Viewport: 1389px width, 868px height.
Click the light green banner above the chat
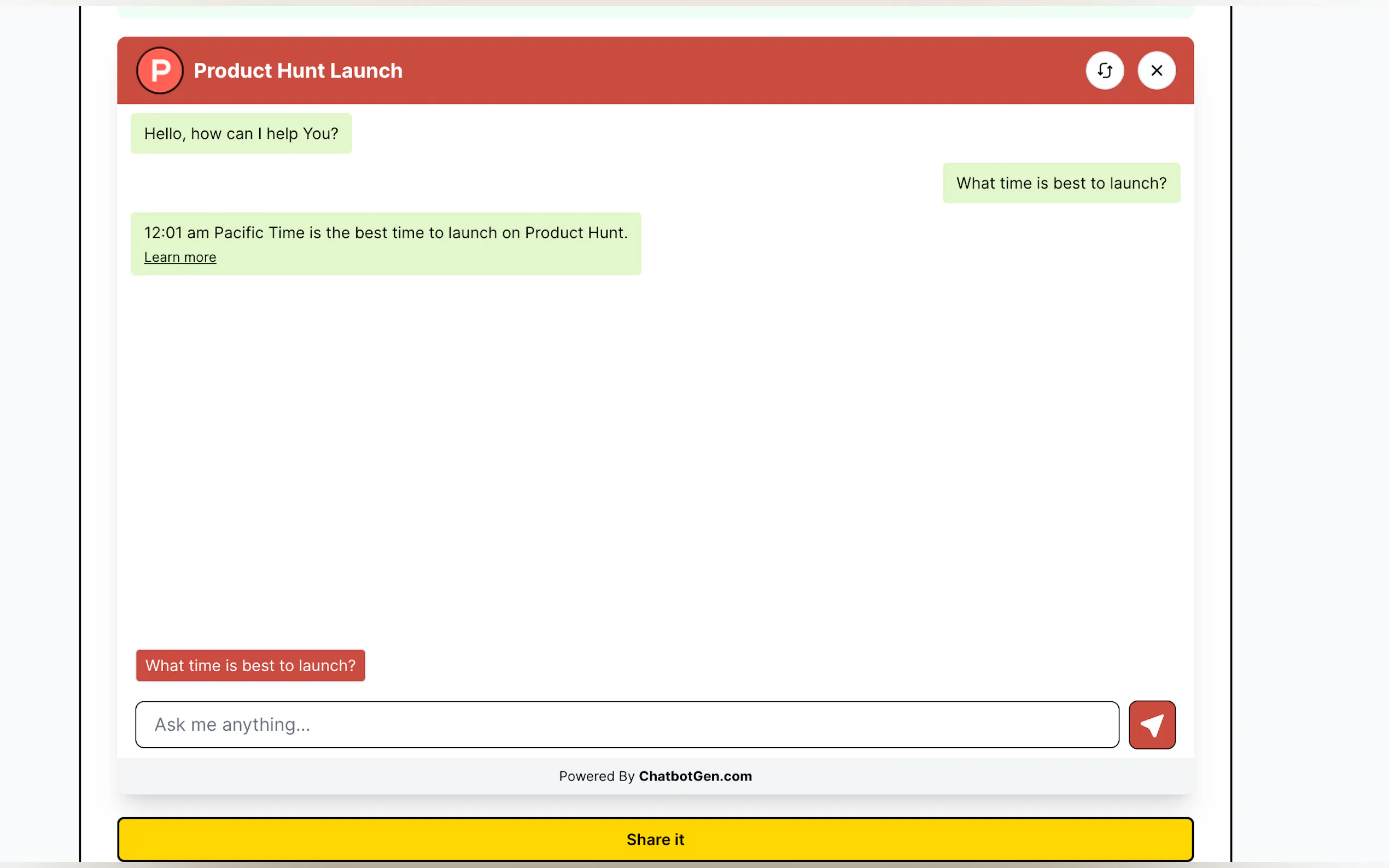(655, 12)
